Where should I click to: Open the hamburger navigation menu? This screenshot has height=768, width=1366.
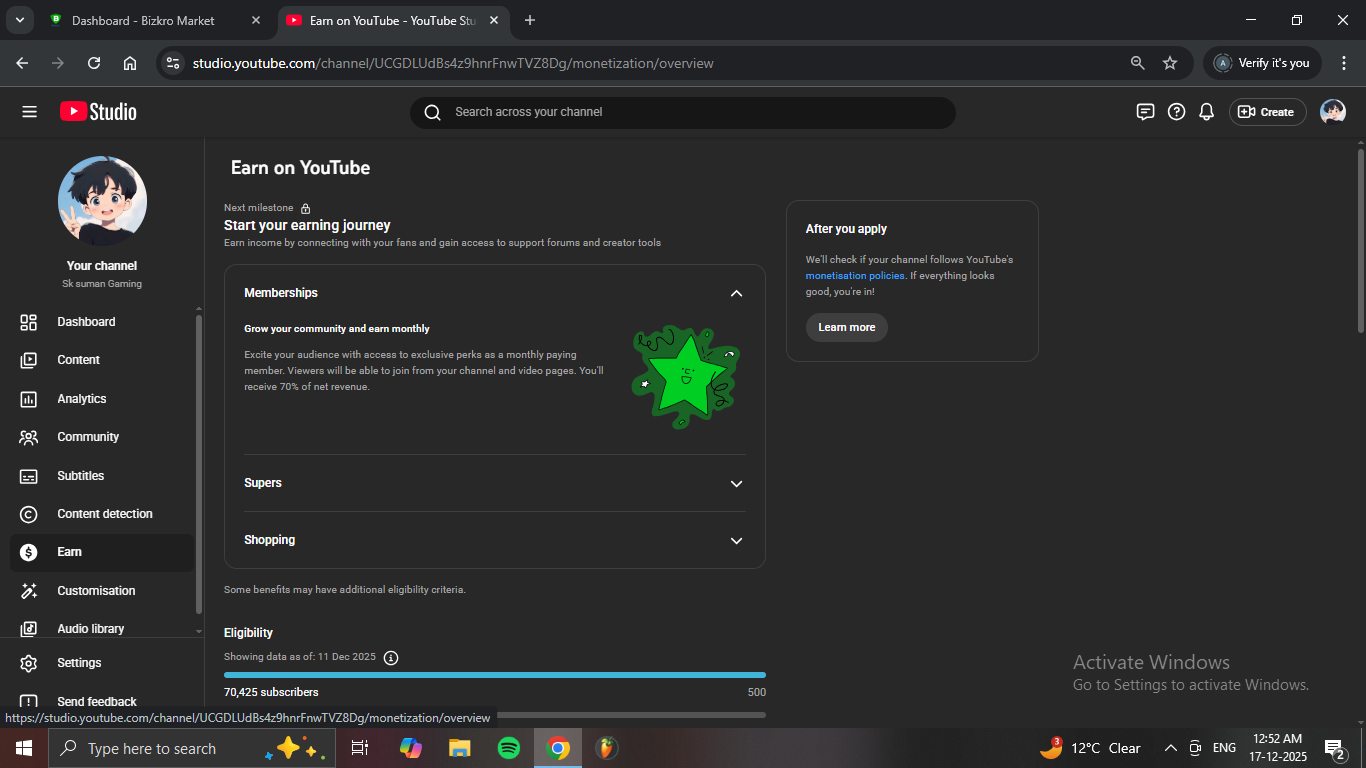pyautogui.click(x=29, y=112)
